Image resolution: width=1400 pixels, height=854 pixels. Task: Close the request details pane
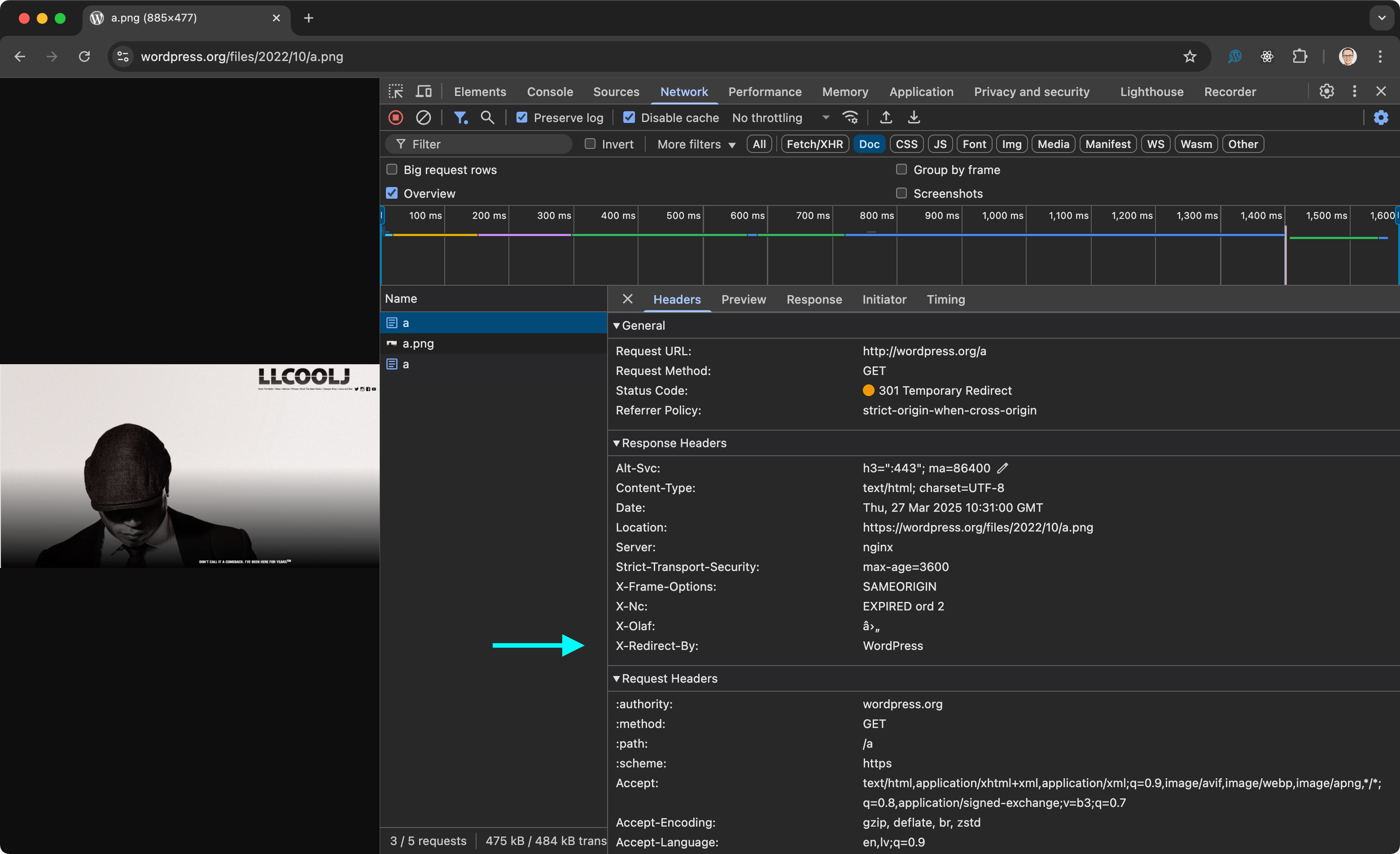coord(627,299)
